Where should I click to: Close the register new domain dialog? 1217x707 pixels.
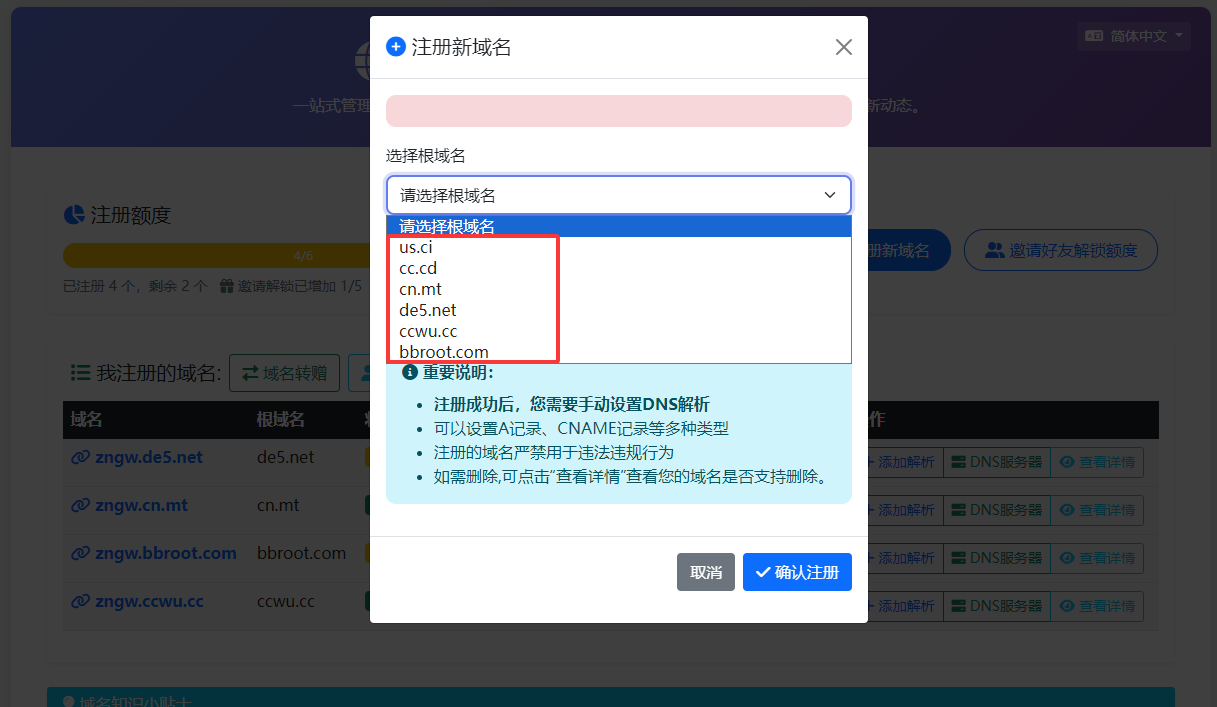coord(843,47)
